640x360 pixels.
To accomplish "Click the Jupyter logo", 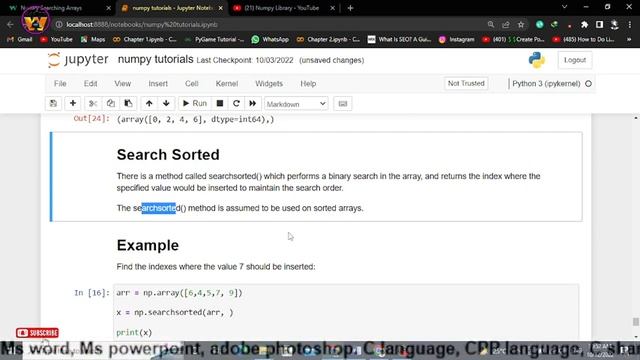I will click(78, 60).
